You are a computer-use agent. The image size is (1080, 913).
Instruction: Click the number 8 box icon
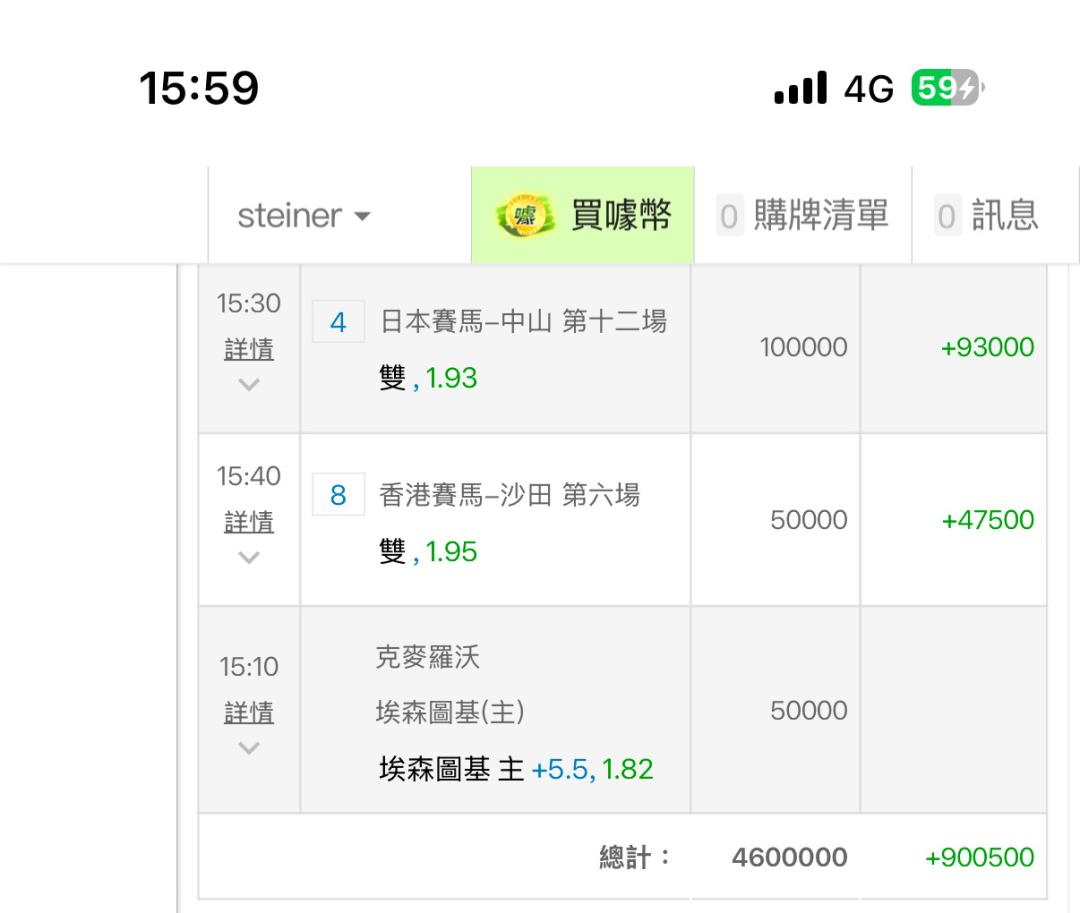338,495
